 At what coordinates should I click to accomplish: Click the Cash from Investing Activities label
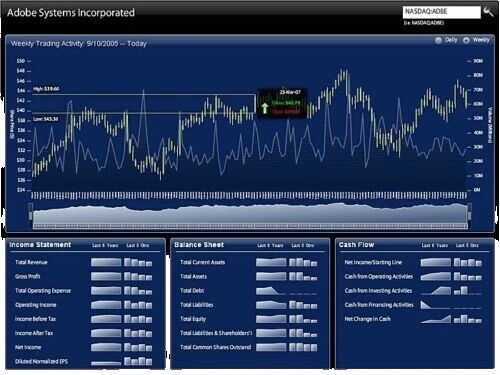click(378, 291)
